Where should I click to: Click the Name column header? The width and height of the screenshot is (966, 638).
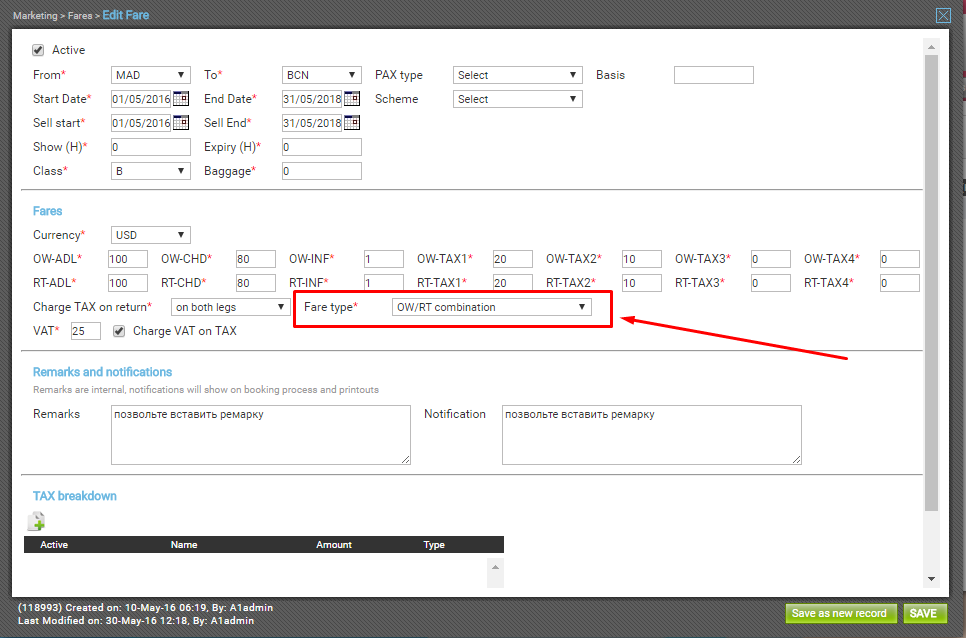pyautogui.click(x=184, y=545)
